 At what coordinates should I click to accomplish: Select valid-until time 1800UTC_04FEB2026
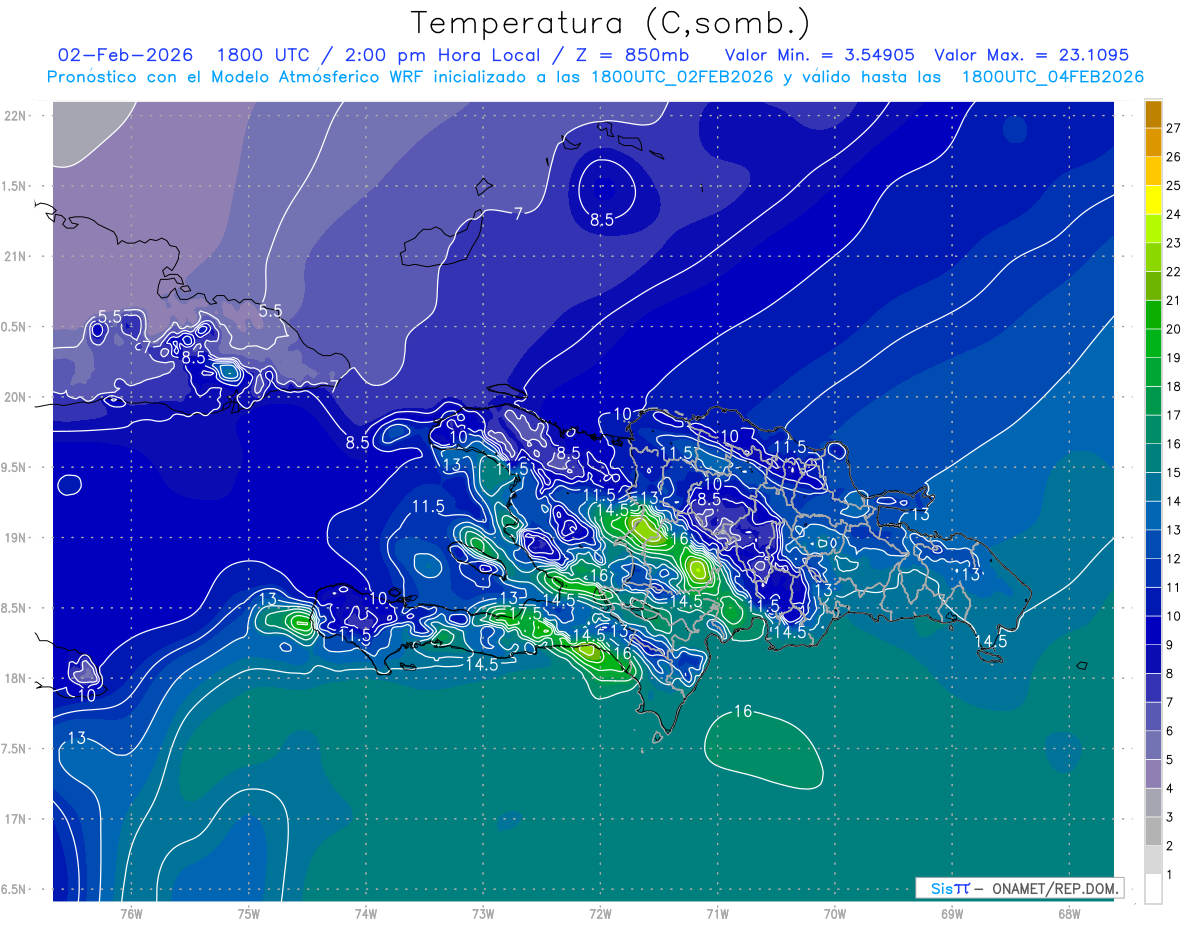tap(1052, 77)
